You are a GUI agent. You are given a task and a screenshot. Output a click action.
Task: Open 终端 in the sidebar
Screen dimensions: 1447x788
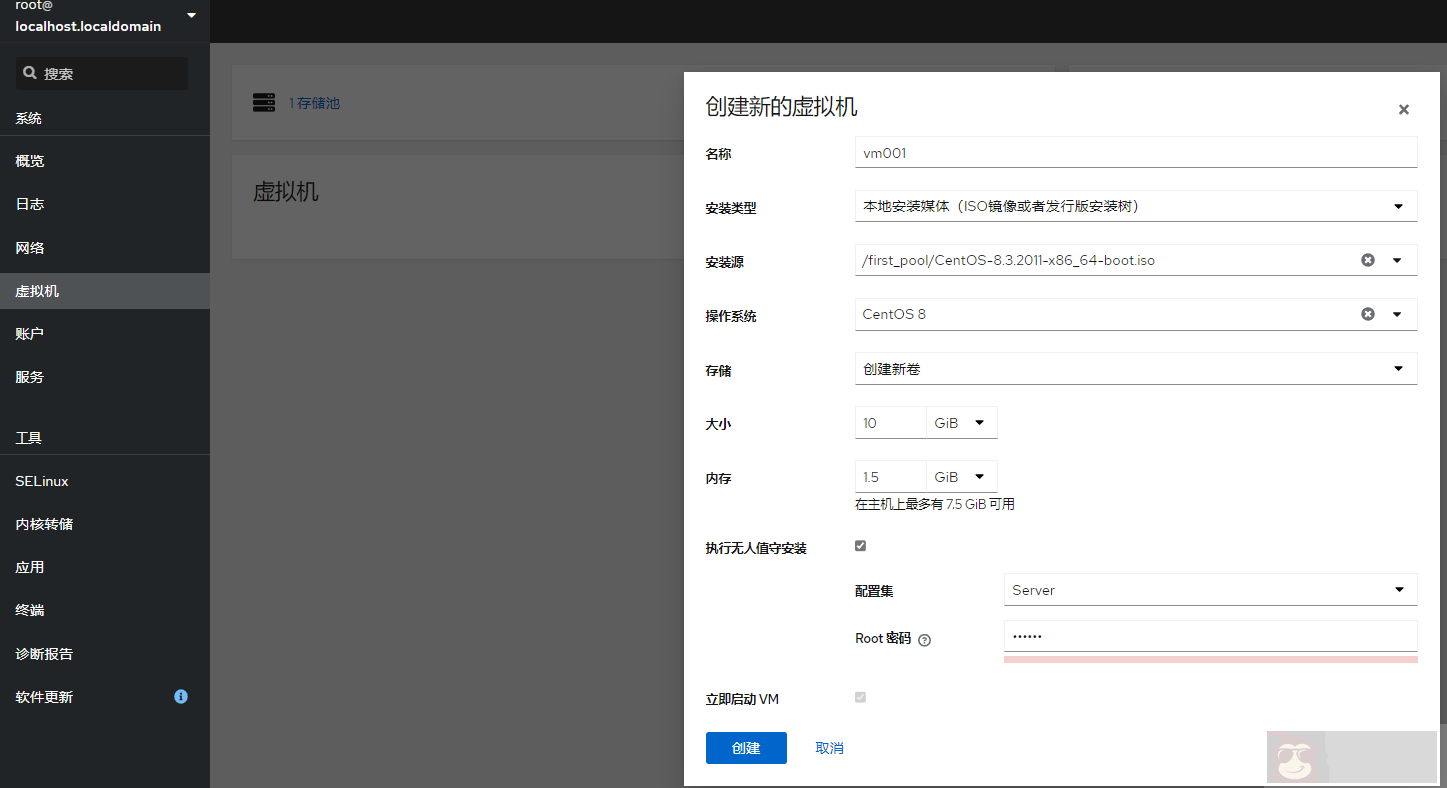(x=105, y=610)
